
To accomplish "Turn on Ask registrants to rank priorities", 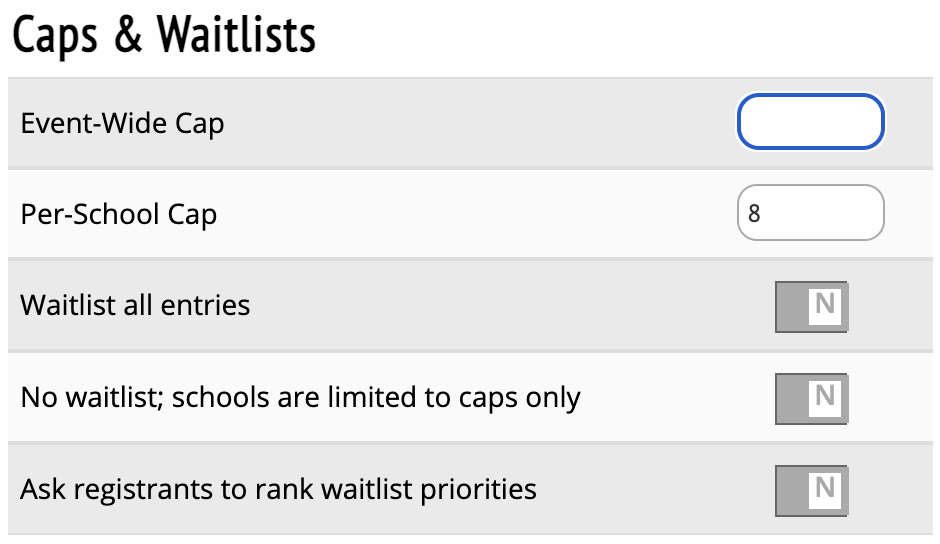I will click(x=811, y=490).
